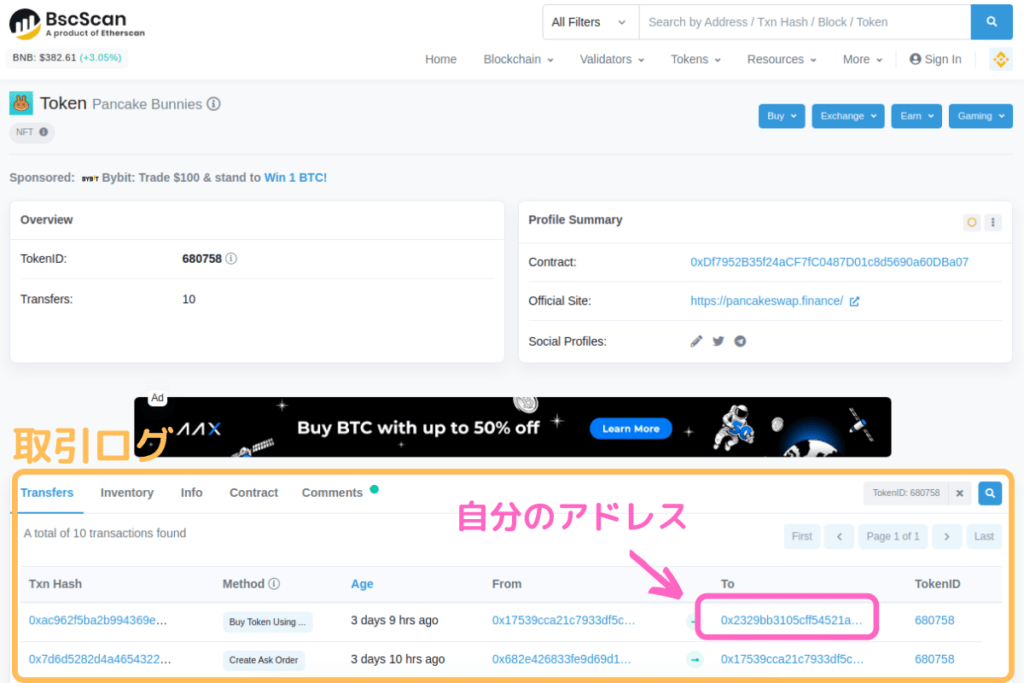Open the three-dot menu in Profile Summary
The image size is (1024, 683).
click(x=993, y=222)
